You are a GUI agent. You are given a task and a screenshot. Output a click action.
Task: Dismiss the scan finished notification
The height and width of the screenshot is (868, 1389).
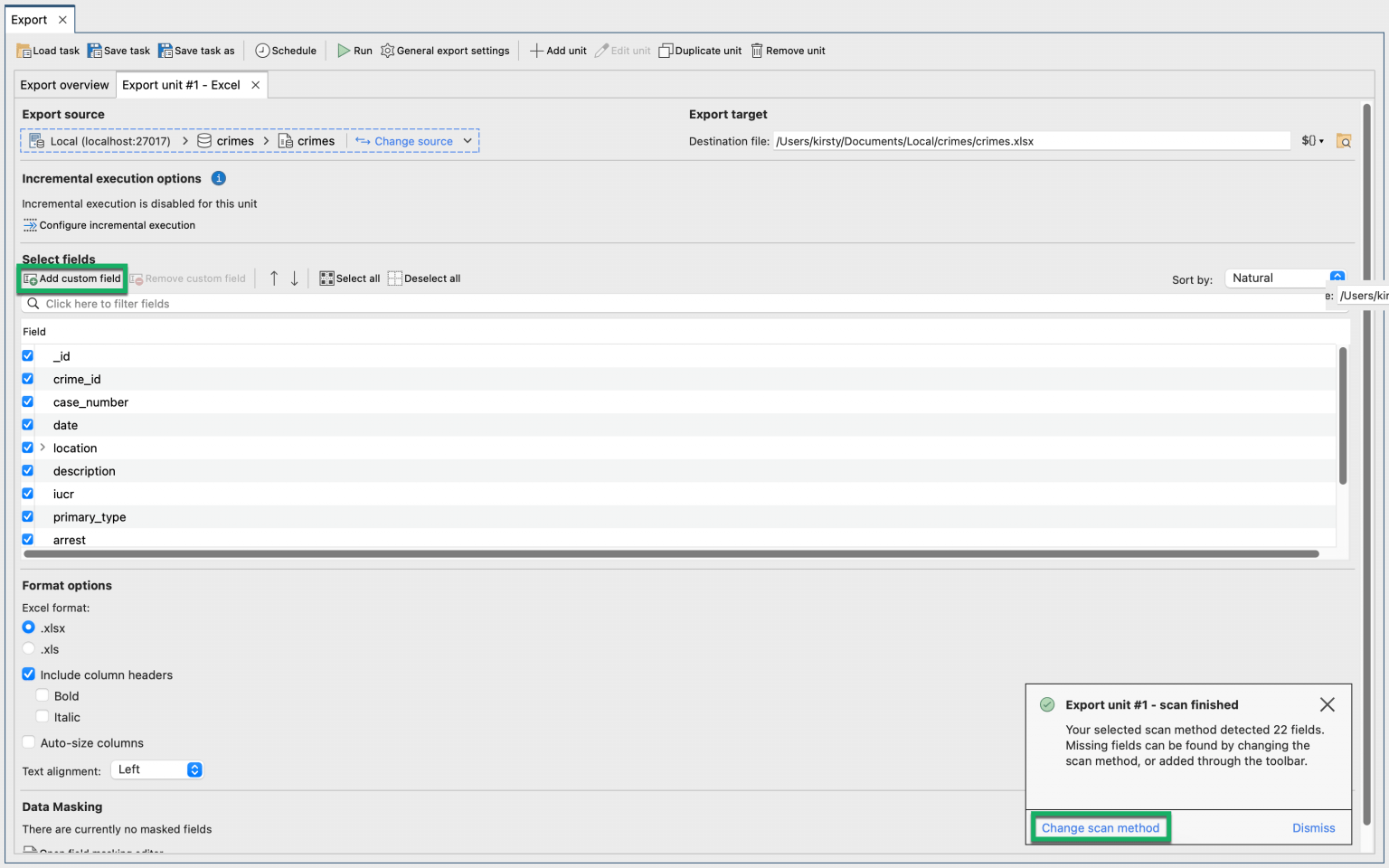point(1313,827)
